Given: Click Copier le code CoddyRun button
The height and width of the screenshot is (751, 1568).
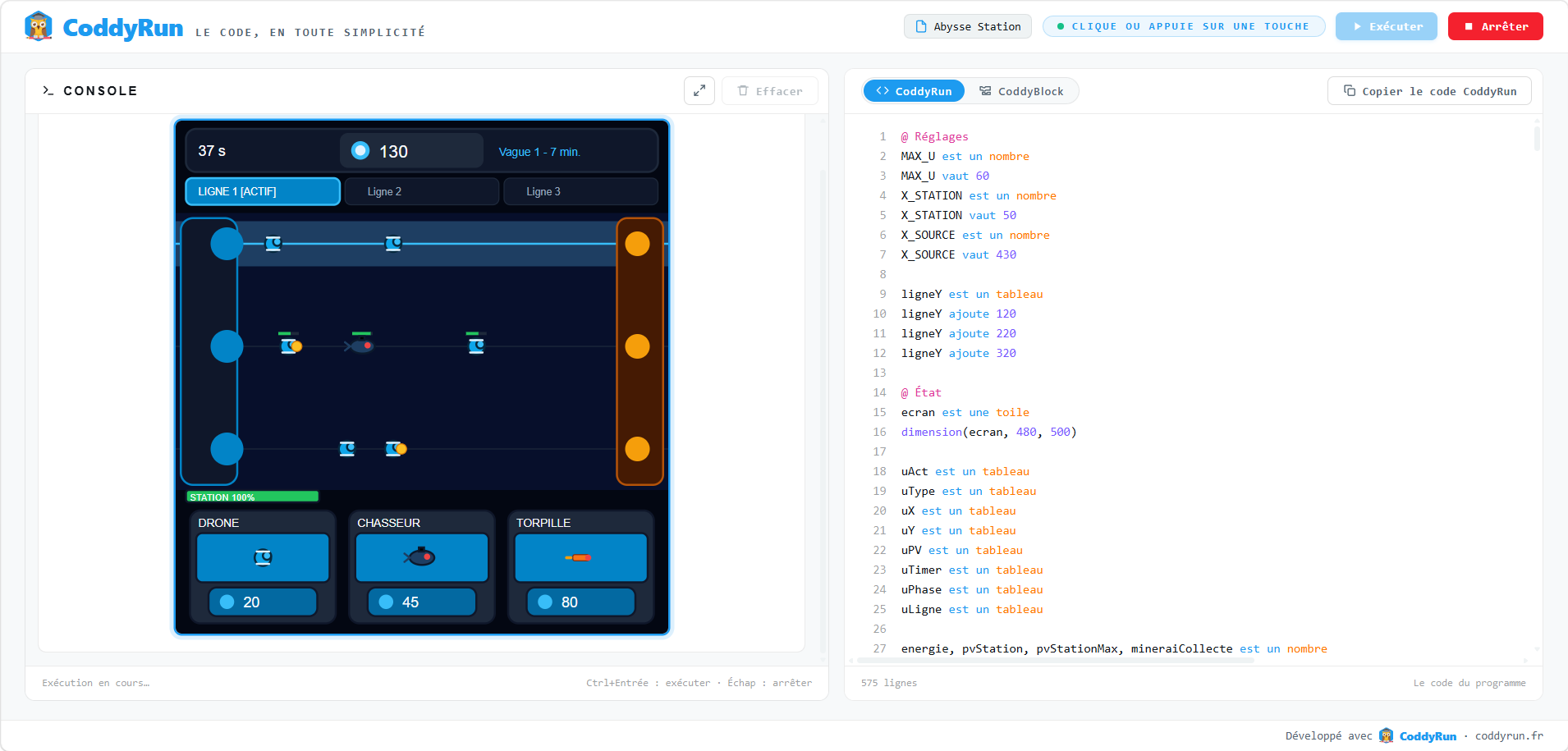Looking at the screenshot, I should [x=1429, y=91].
